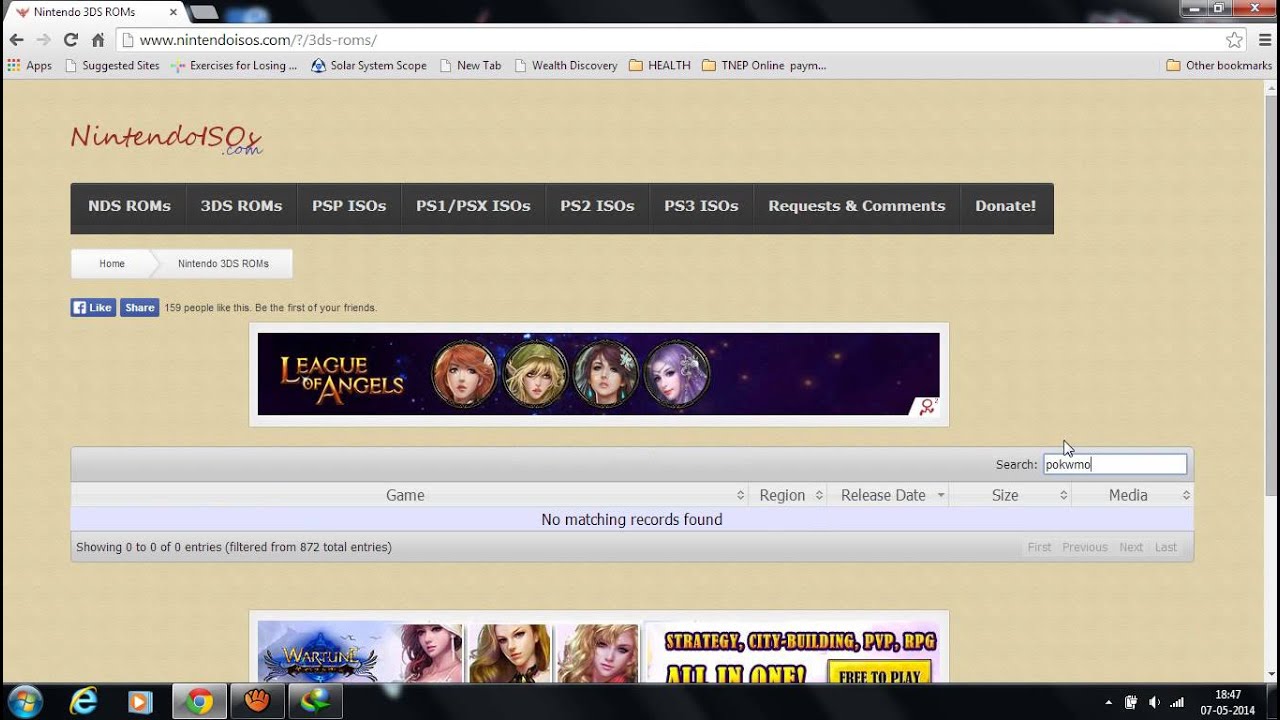The image size is (1280, 720).
Task: Focus the Search input field
Action: [x=1115, y=464]
